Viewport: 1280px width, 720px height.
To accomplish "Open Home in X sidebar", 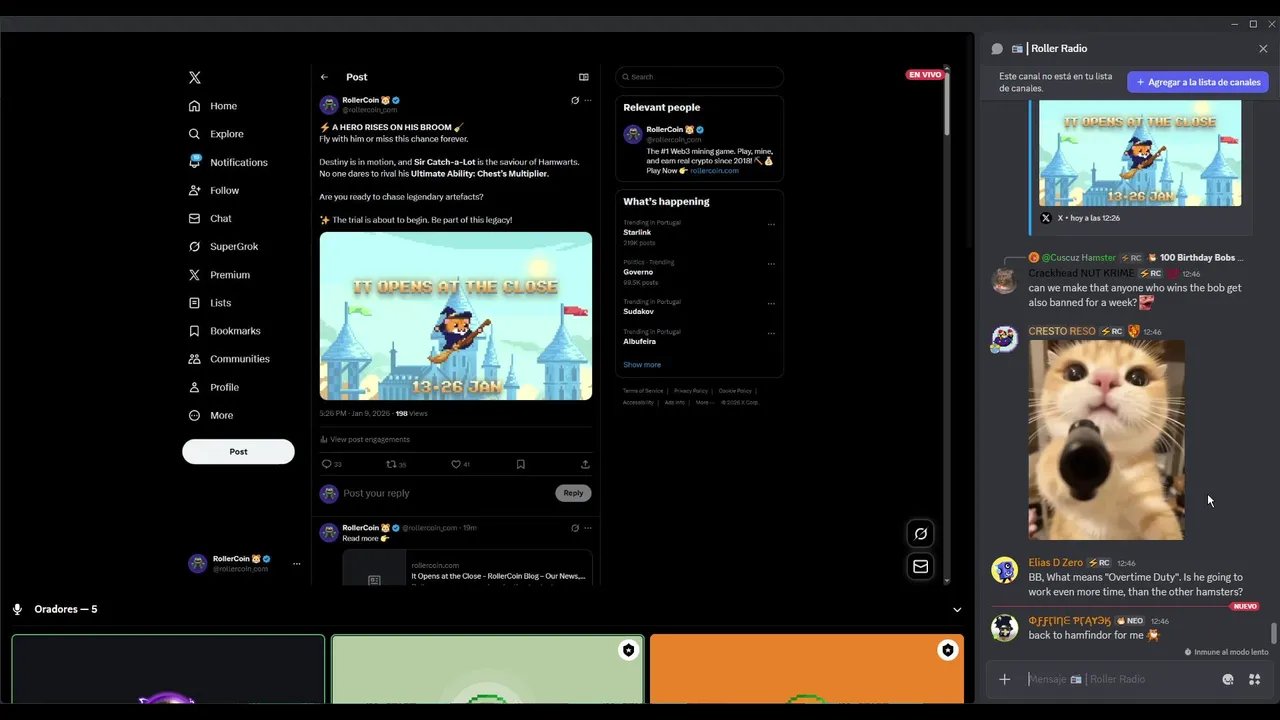I will (x=213, y=106).
